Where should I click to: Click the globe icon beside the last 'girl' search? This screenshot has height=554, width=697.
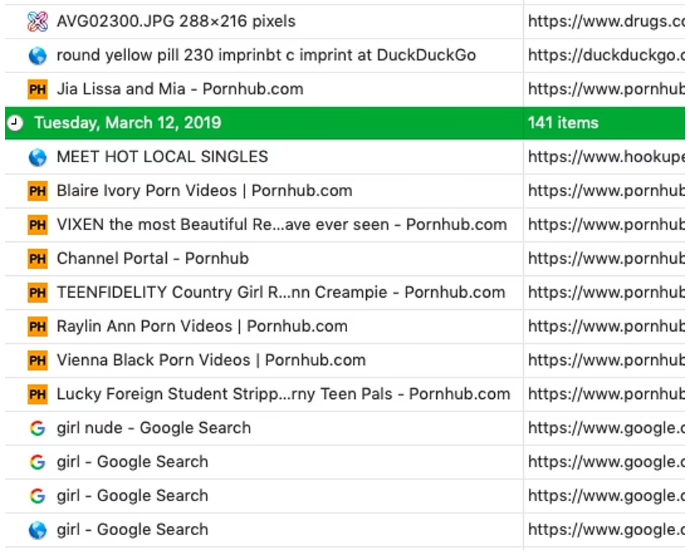pyautogui.click(x=37, y=530)
